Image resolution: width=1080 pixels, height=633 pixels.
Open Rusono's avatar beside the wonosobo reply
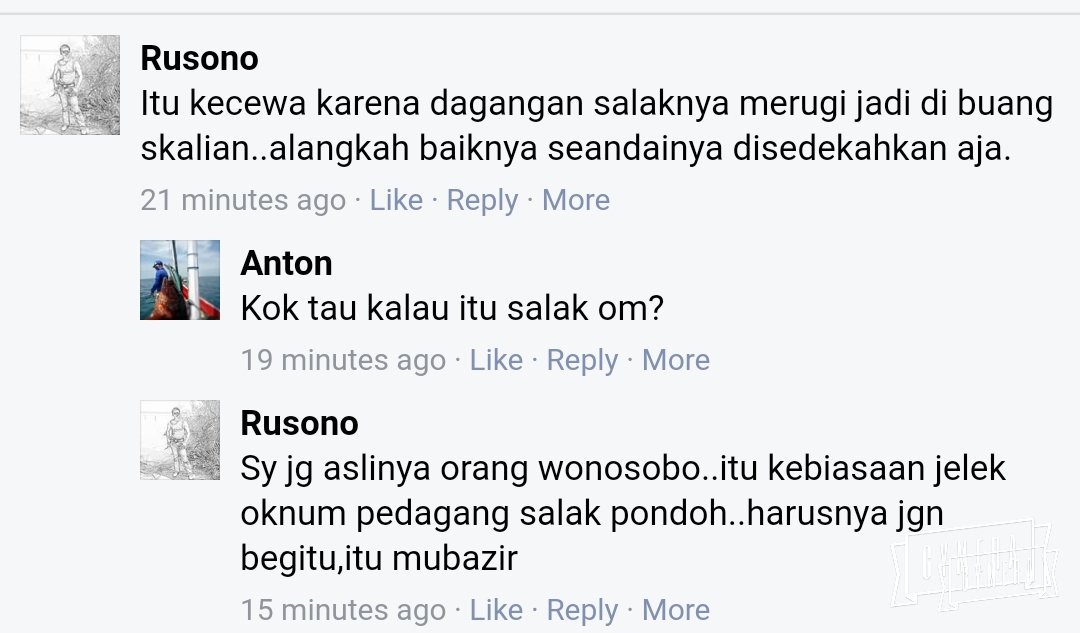point(180,439)
